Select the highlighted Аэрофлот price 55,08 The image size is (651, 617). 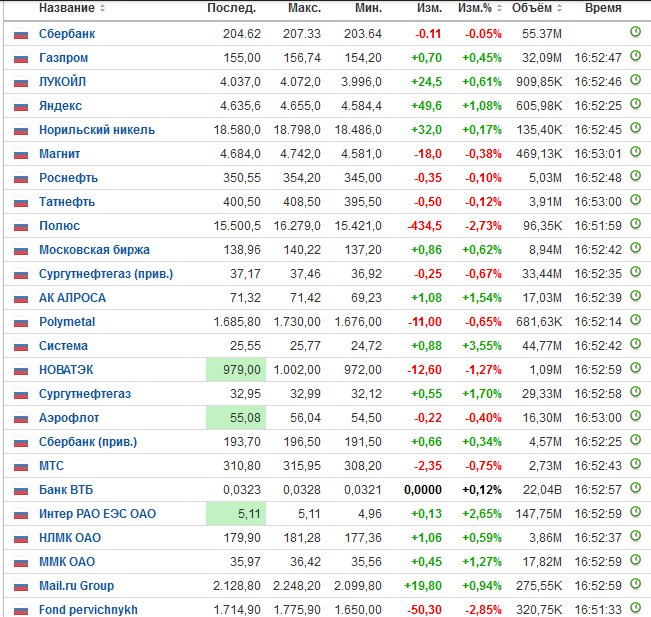[236, 418]
